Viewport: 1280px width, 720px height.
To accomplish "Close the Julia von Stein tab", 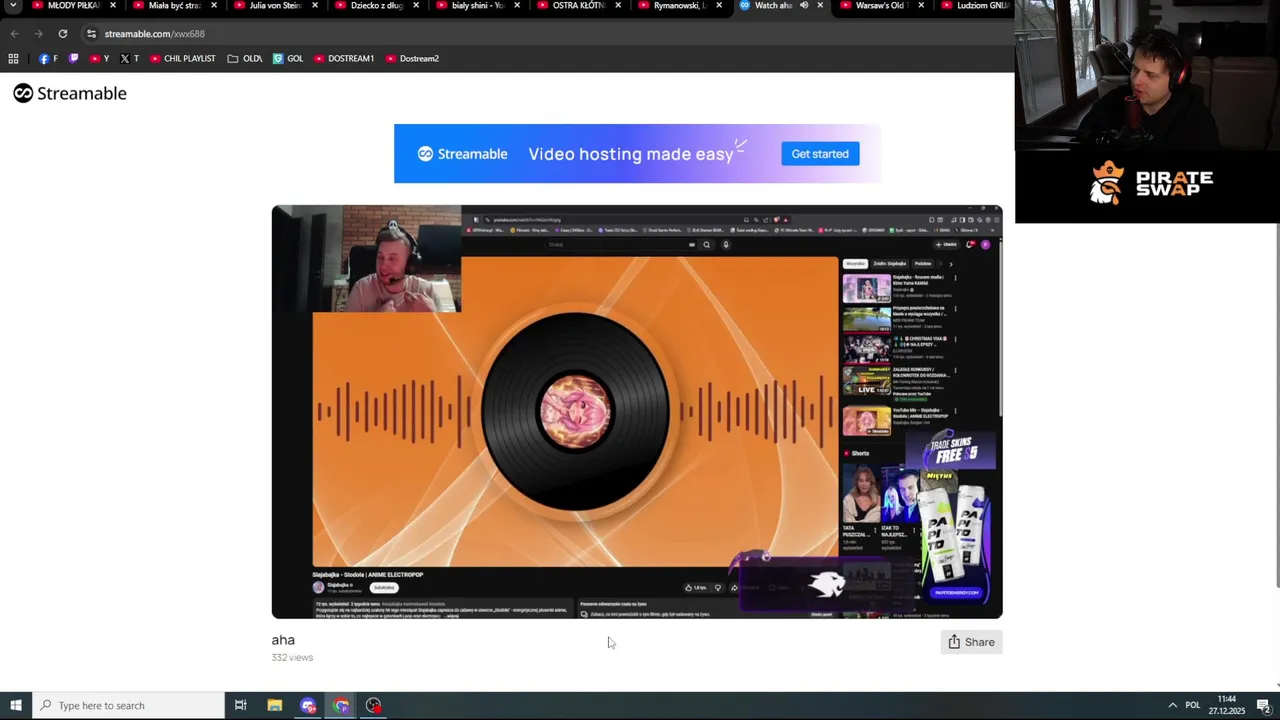I will pyautogui.click(x=315, y=5).
